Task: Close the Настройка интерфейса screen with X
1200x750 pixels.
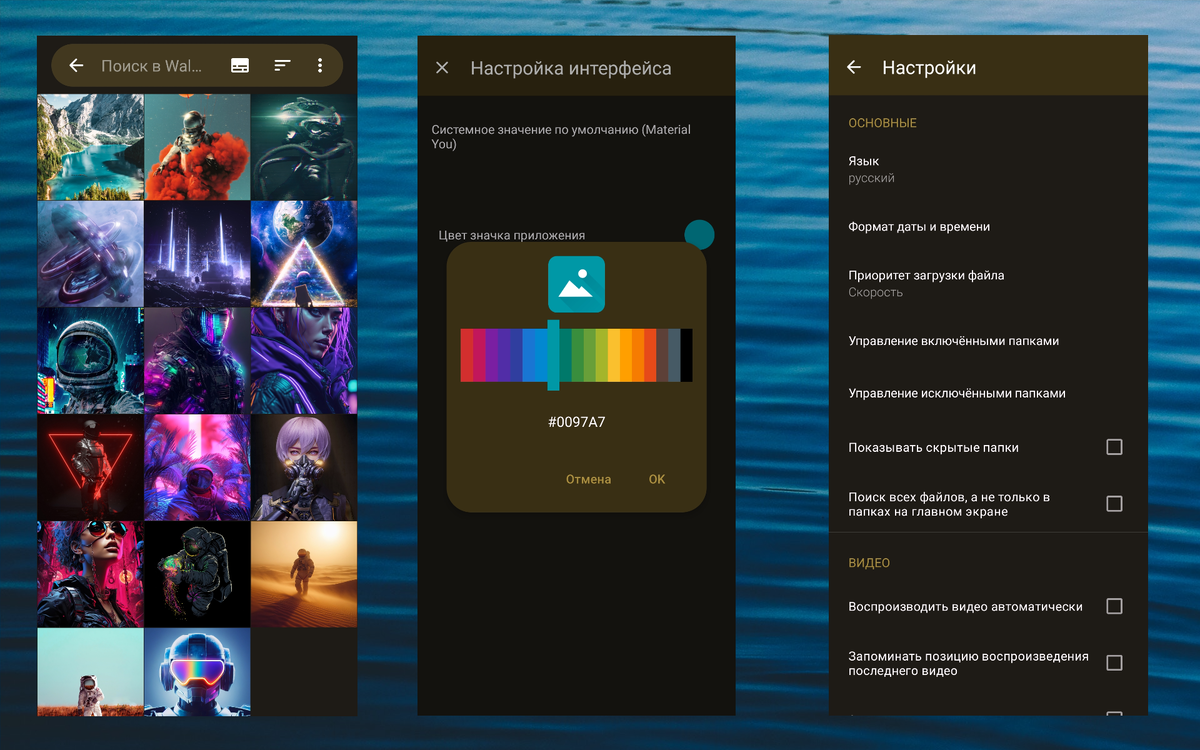Action: 442,68
